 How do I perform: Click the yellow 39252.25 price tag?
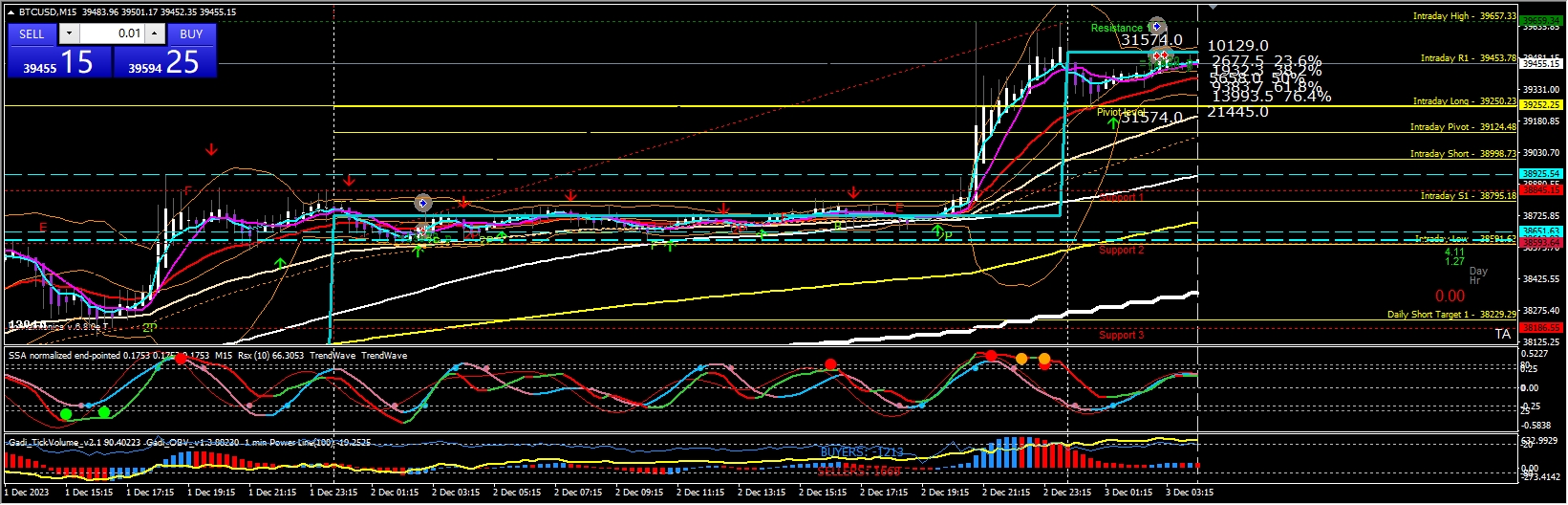[x=1540, y=105]
